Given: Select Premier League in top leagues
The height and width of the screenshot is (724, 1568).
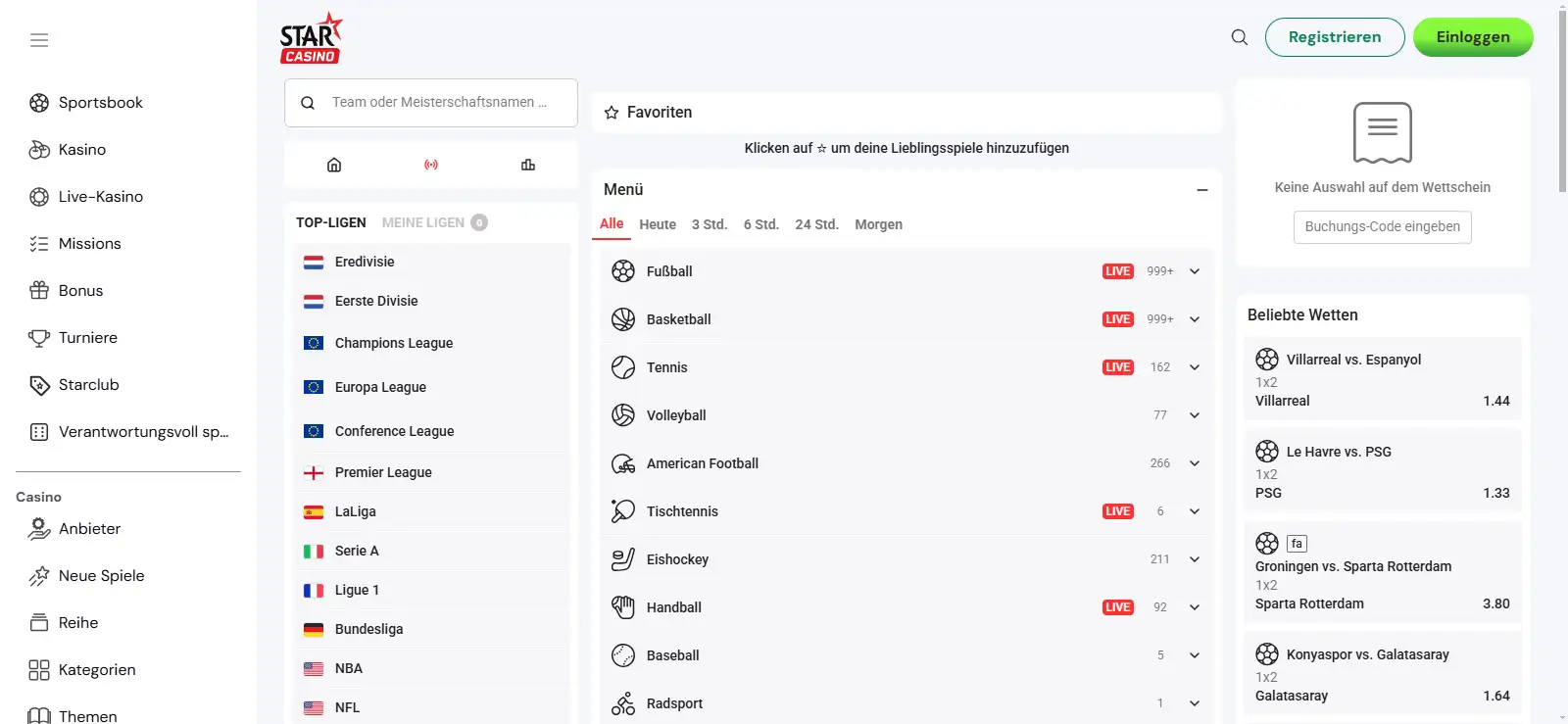Looking at the screenshot, I should pos(431,472).
